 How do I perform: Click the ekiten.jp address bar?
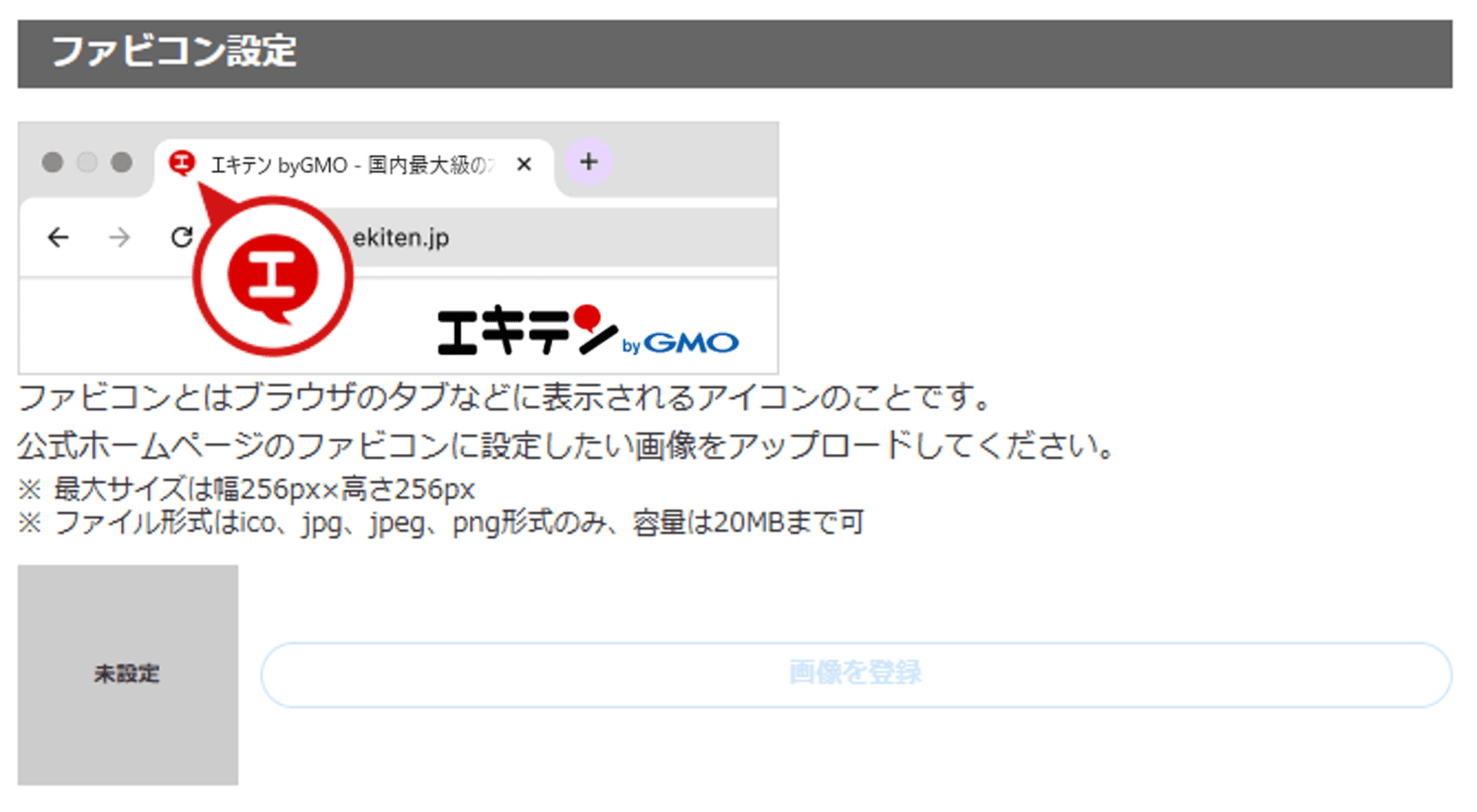[554, 237]
